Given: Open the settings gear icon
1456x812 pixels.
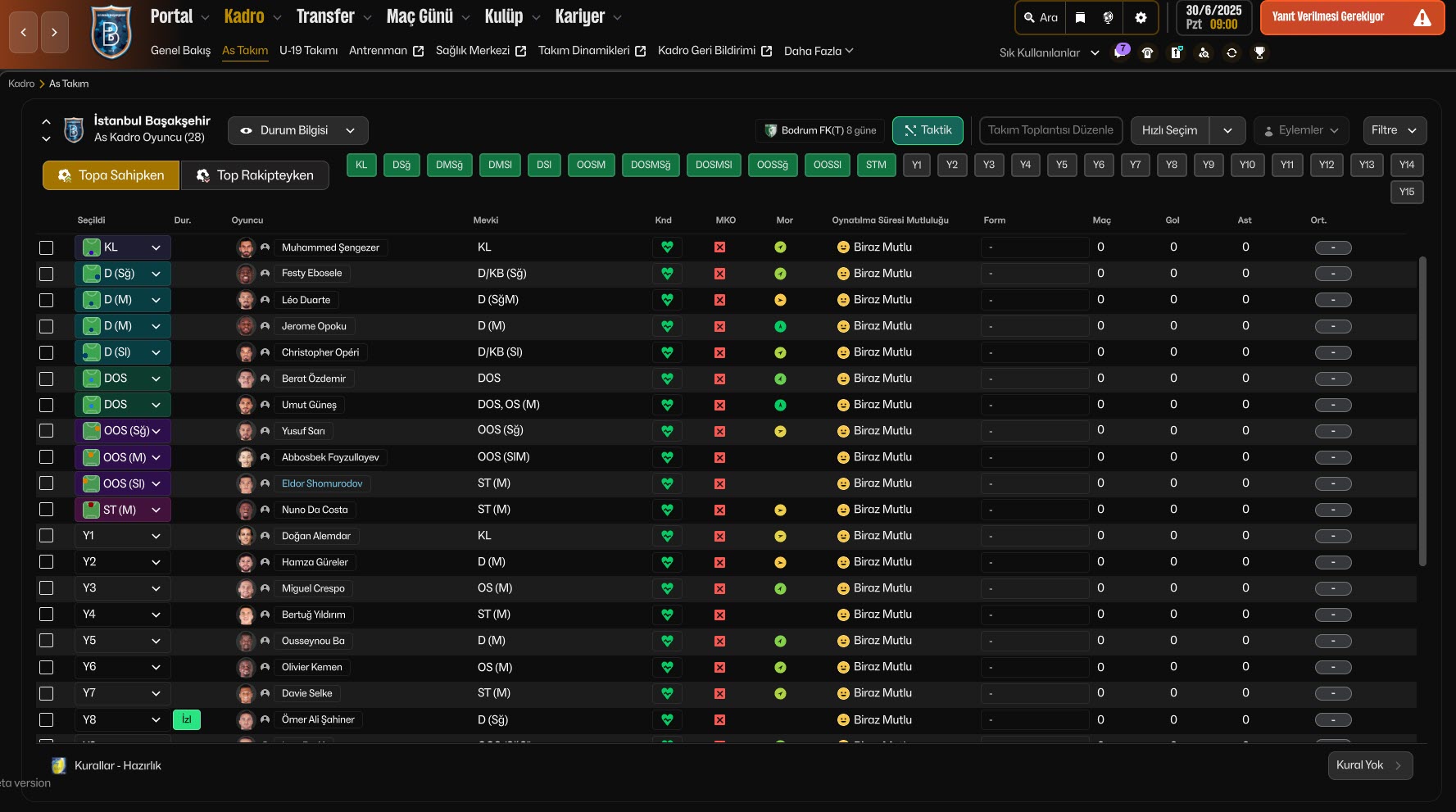Looking at the screenshot, I should [1140, 17].
